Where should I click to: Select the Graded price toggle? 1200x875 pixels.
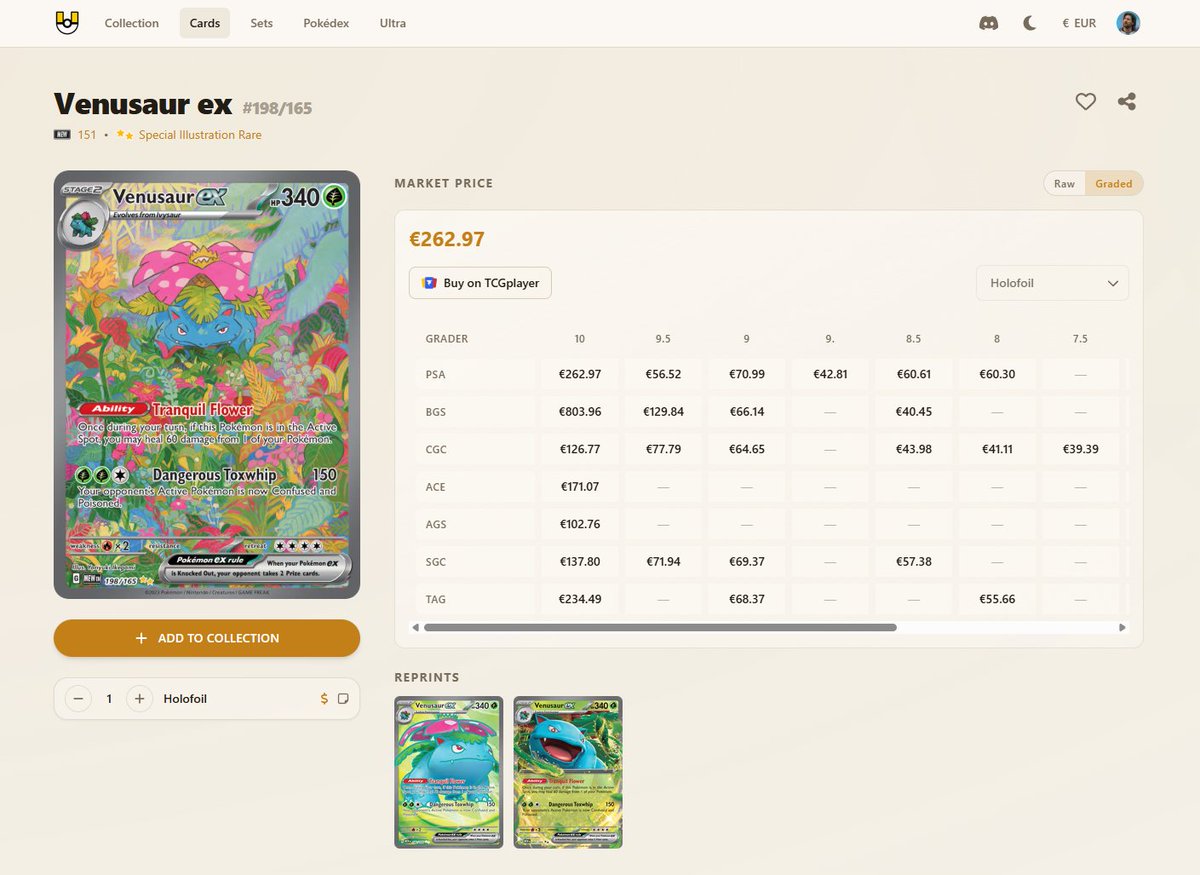(x=1113, y=183)
